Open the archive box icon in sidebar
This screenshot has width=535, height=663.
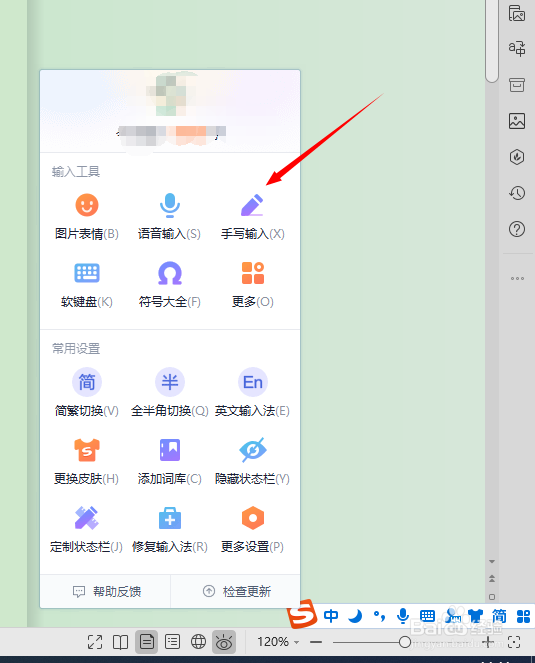pos(517,85)
